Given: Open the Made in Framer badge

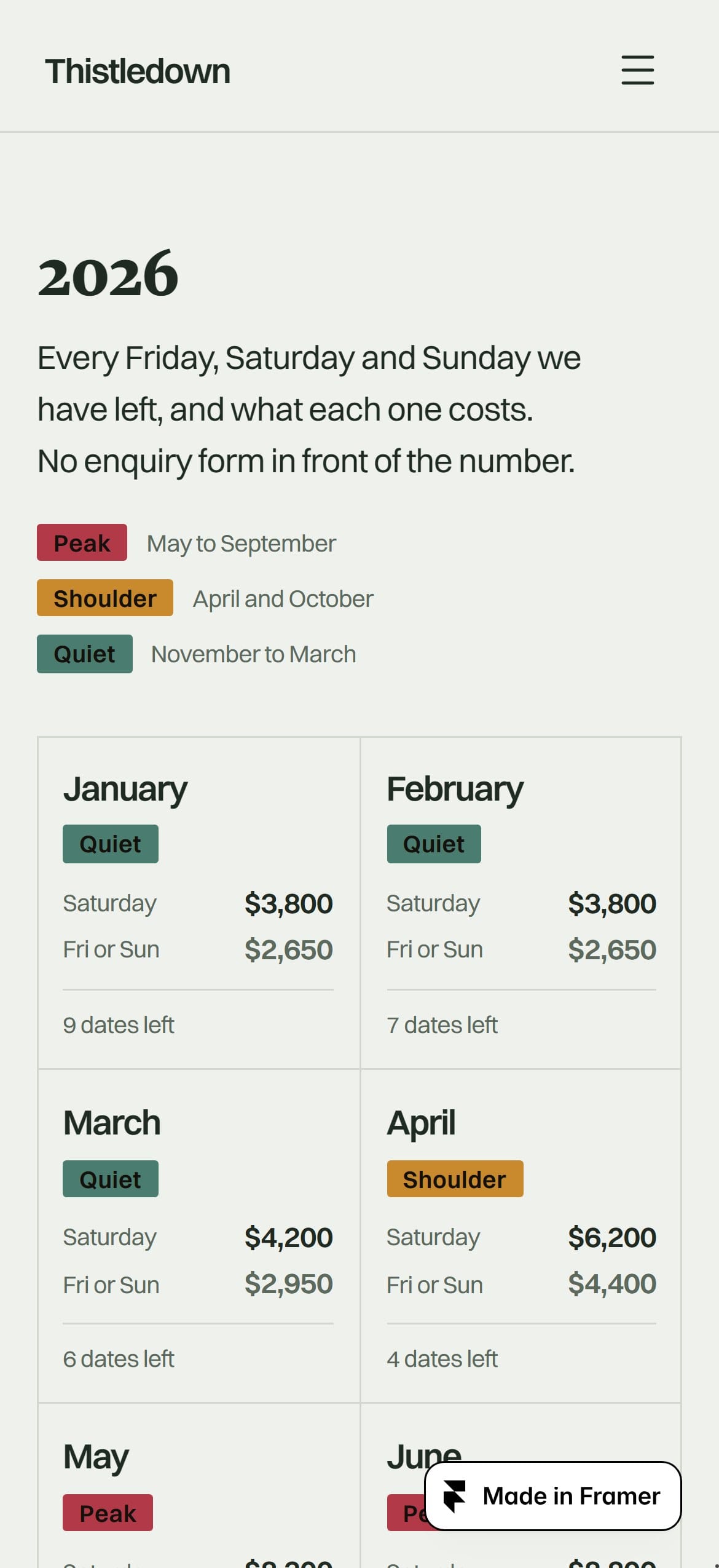Looking at the screenshot, I should [x=553, y=1496].
